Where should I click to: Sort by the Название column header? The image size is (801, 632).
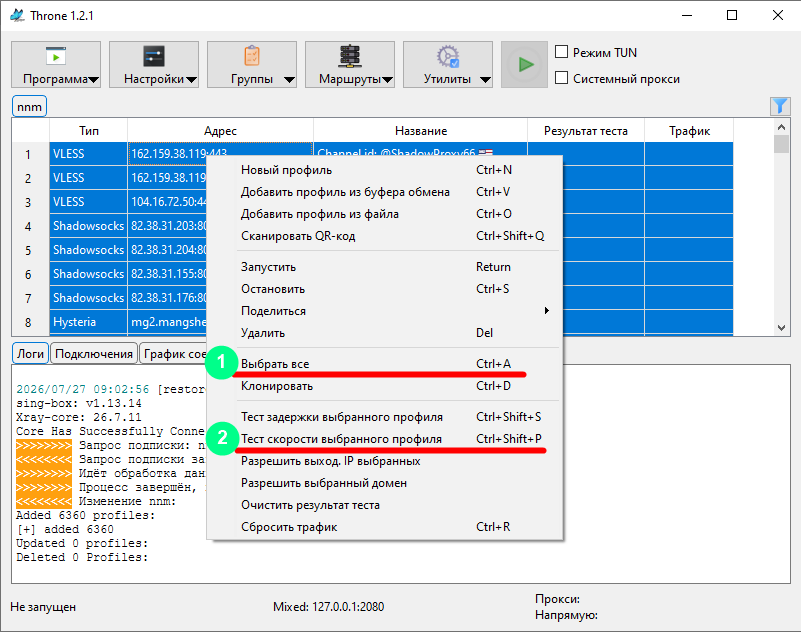point(420,131)
